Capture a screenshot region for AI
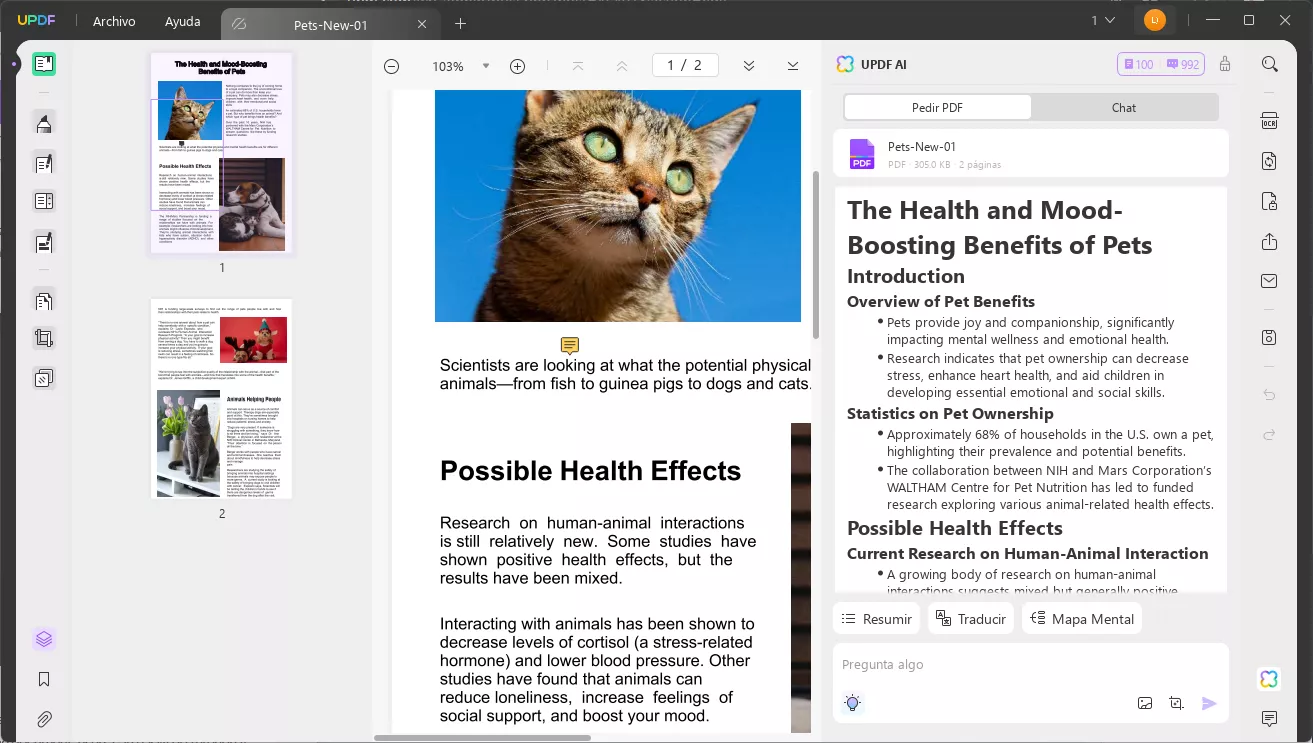 [1177, 703]
